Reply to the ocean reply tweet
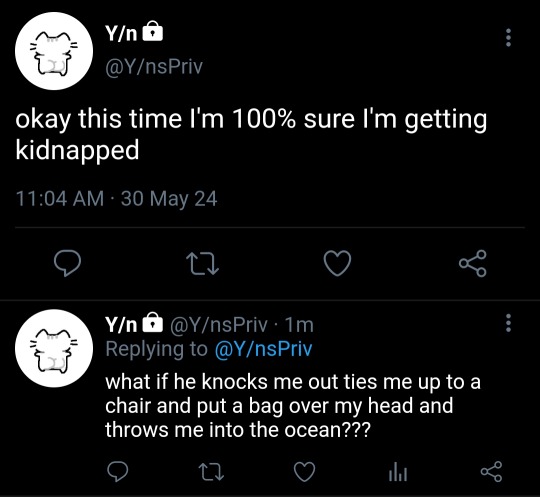 pos(117,471)
